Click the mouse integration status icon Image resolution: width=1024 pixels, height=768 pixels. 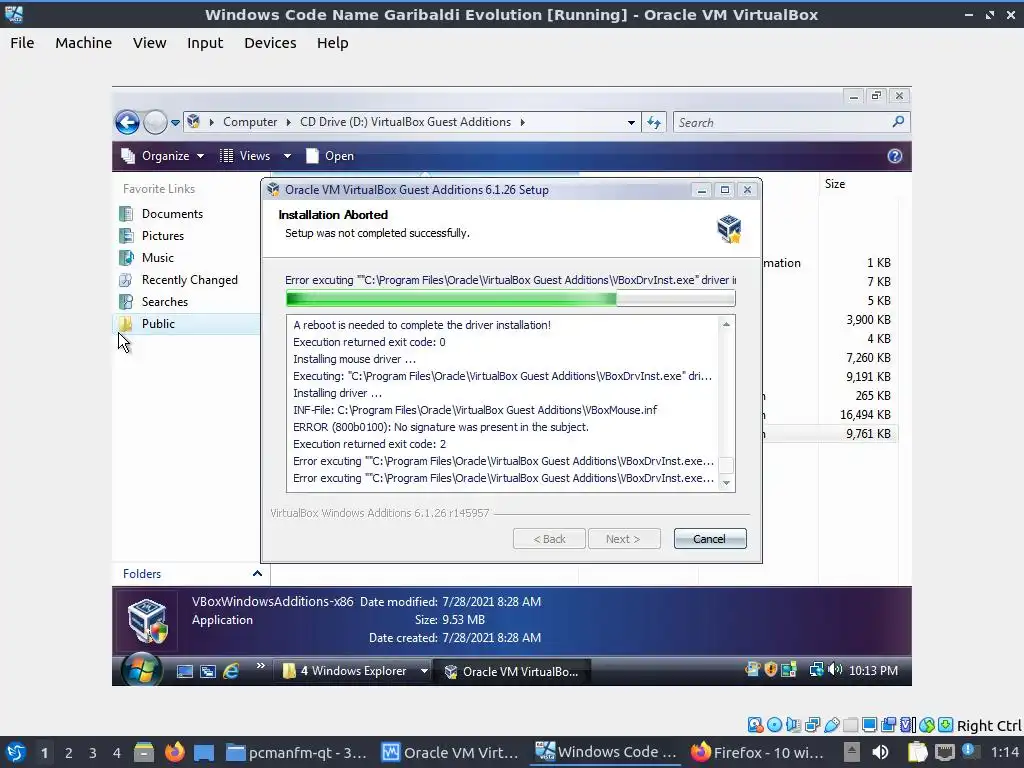(927, 725)
